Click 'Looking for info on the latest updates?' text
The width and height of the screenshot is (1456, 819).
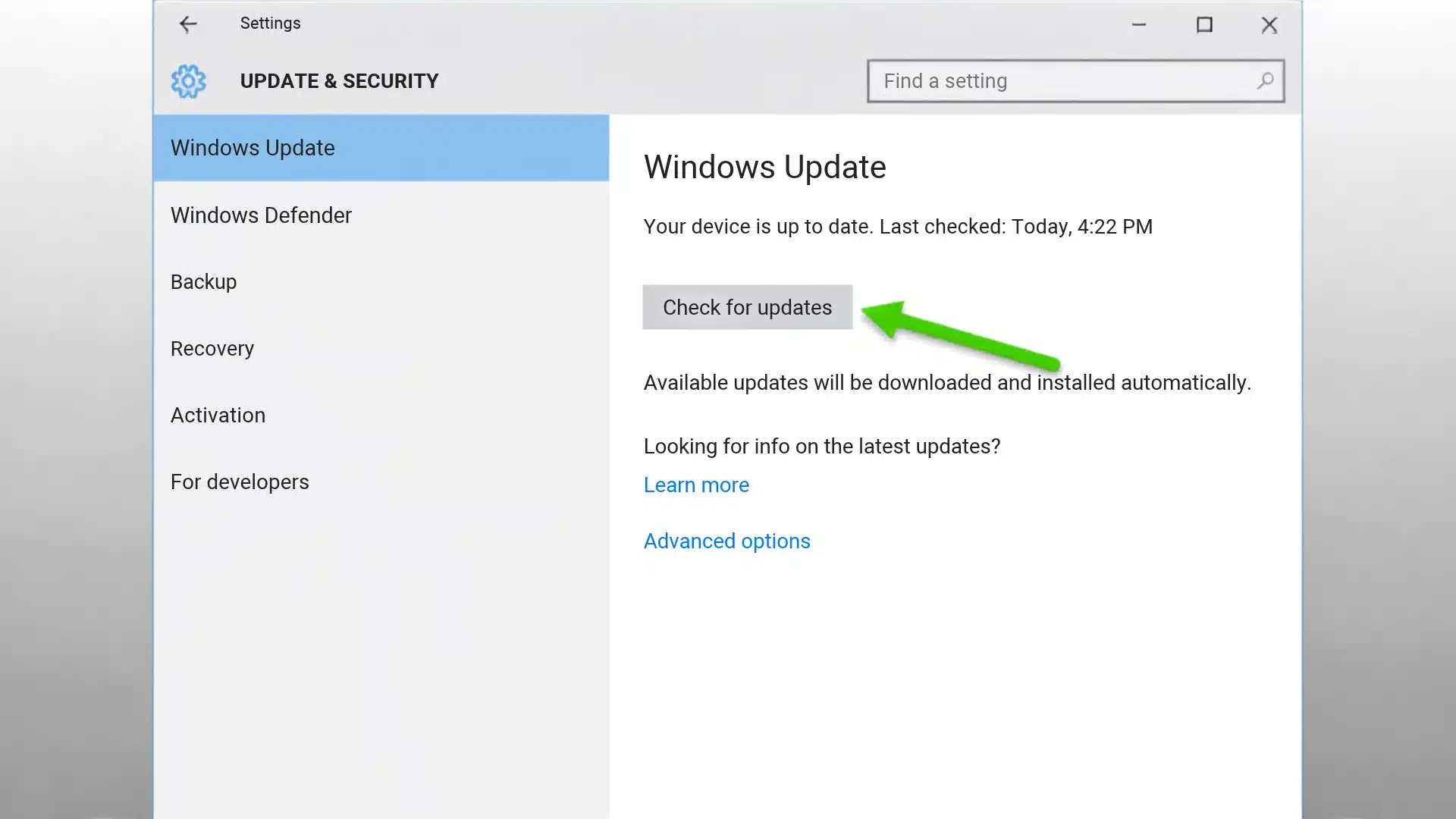tap(822, 447)
